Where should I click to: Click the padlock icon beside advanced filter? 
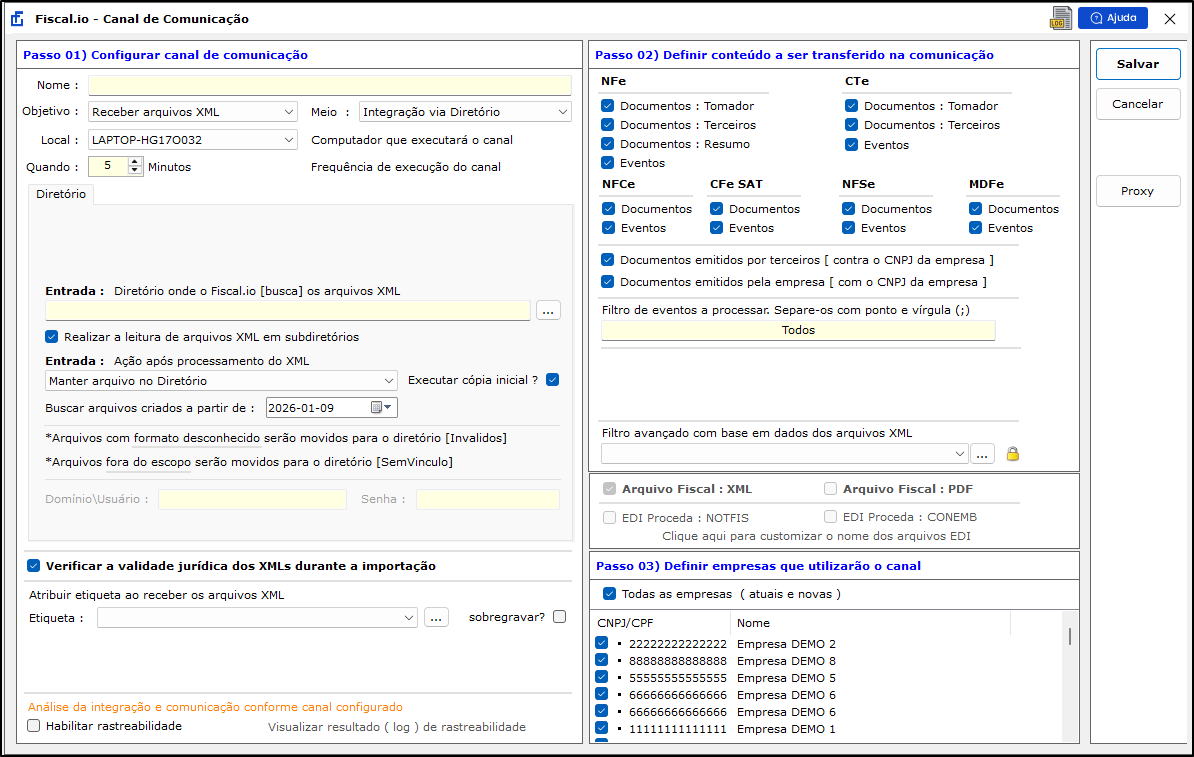point(1012,454)
